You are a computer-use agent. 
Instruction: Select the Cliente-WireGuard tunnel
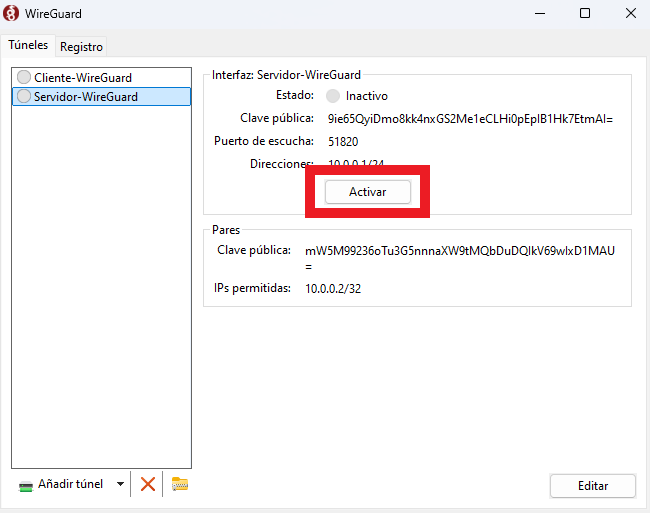pyautogui.click(x=102, y=77)
